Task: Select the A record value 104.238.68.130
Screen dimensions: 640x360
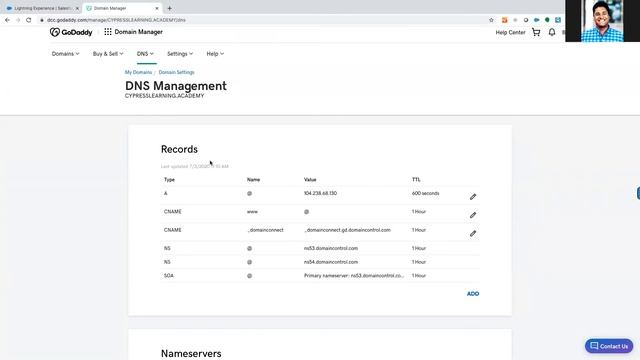Action: [320, 193]
